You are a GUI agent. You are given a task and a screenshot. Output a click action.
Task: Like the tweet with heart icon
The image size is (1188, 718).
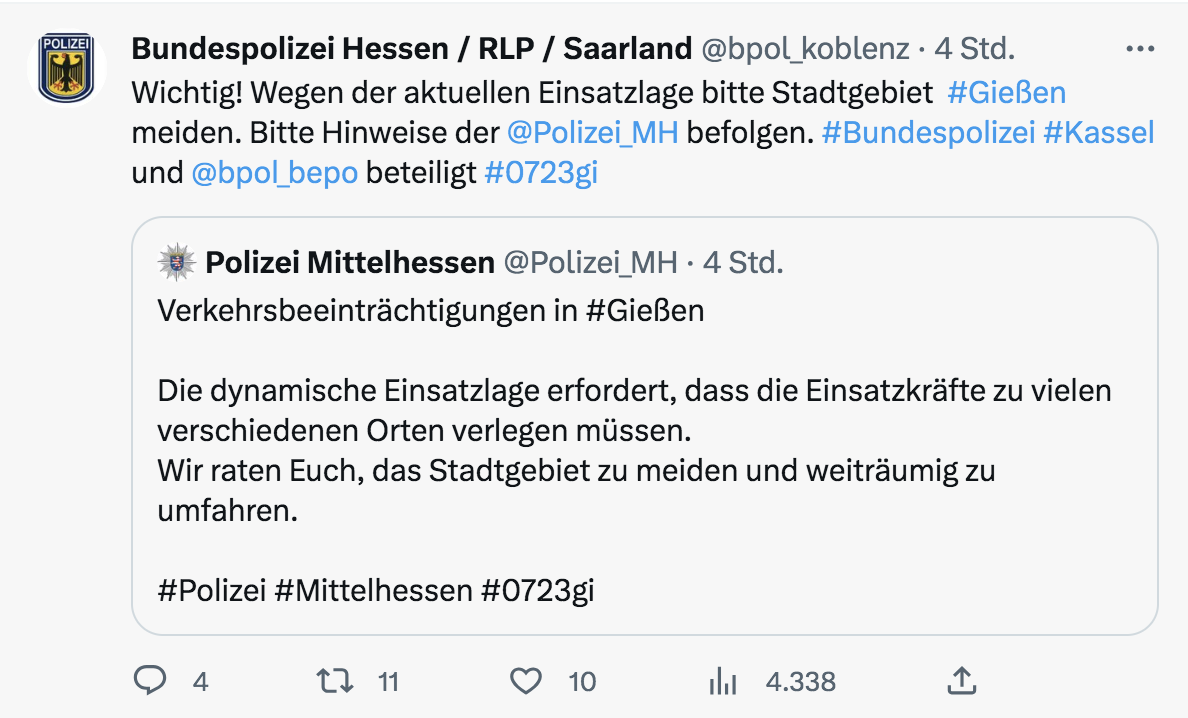pos(526,681)
